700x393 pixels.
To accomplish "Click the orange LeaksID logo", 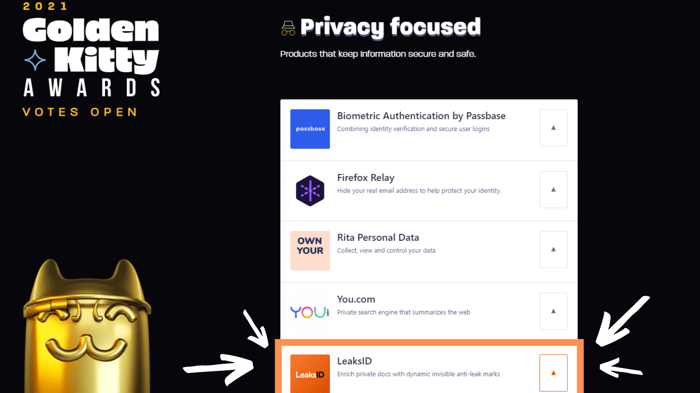I will pyautogui.click(x=310, y=374).
